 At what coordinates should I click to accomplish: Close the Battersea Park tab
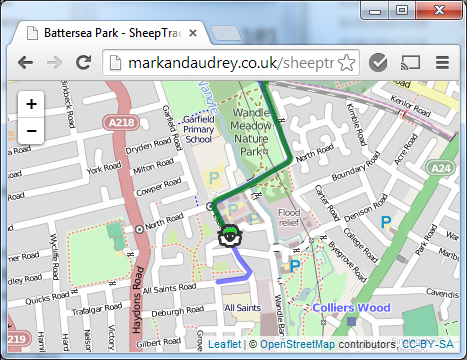pos(193,33)
